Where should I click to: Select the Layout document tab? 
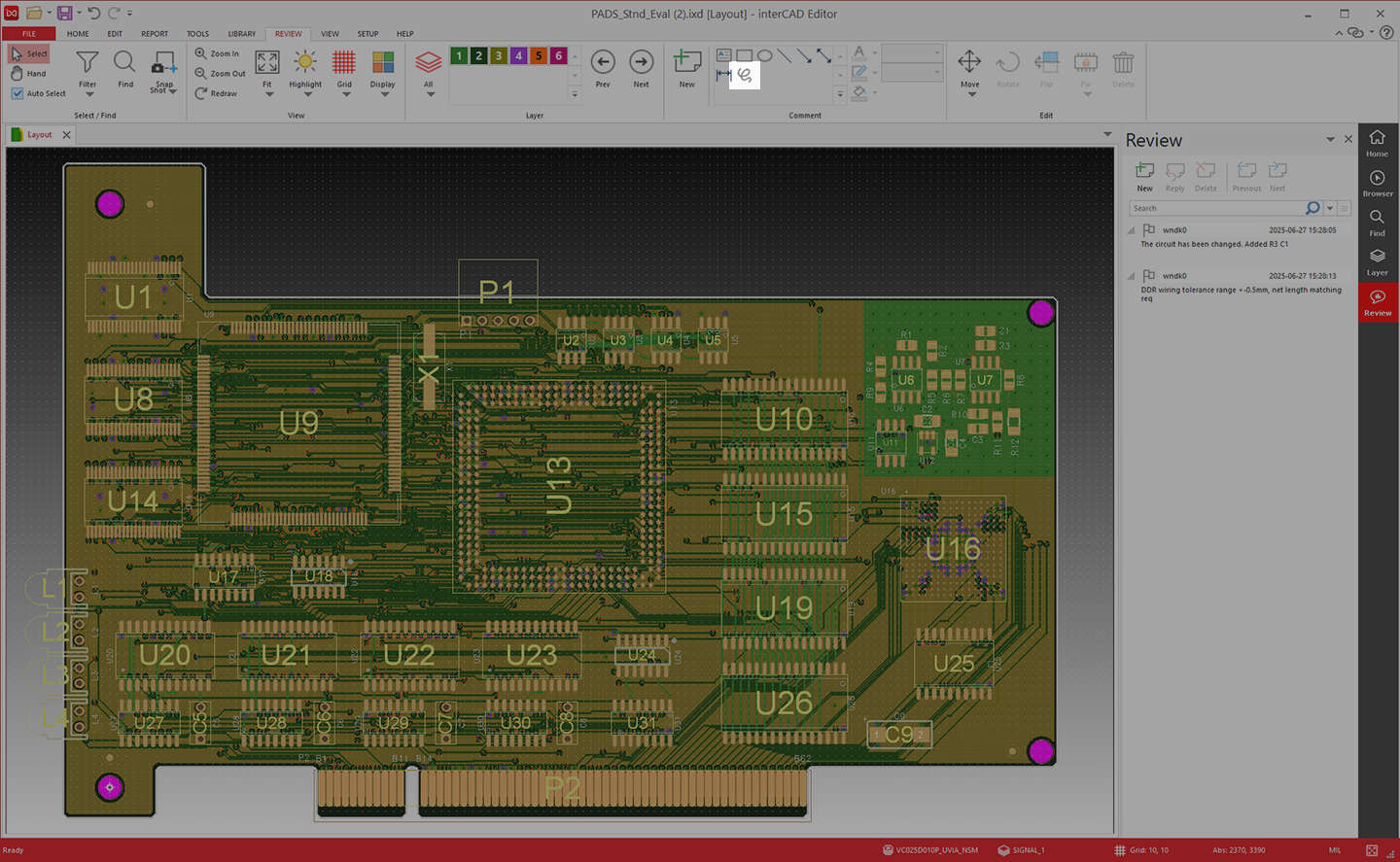pos(40,135)
